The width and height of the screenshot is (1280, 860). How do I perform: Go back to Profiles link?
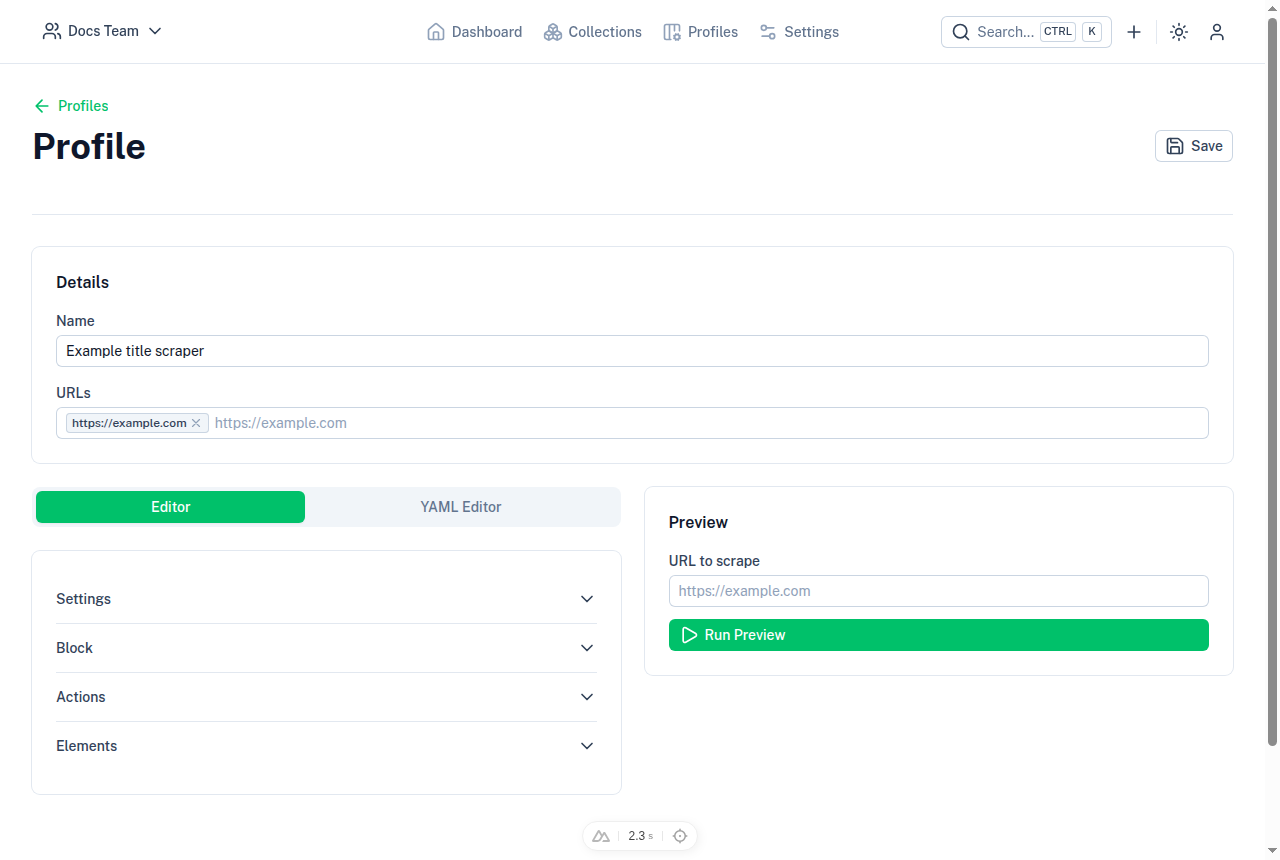click(x=71, y=106)
